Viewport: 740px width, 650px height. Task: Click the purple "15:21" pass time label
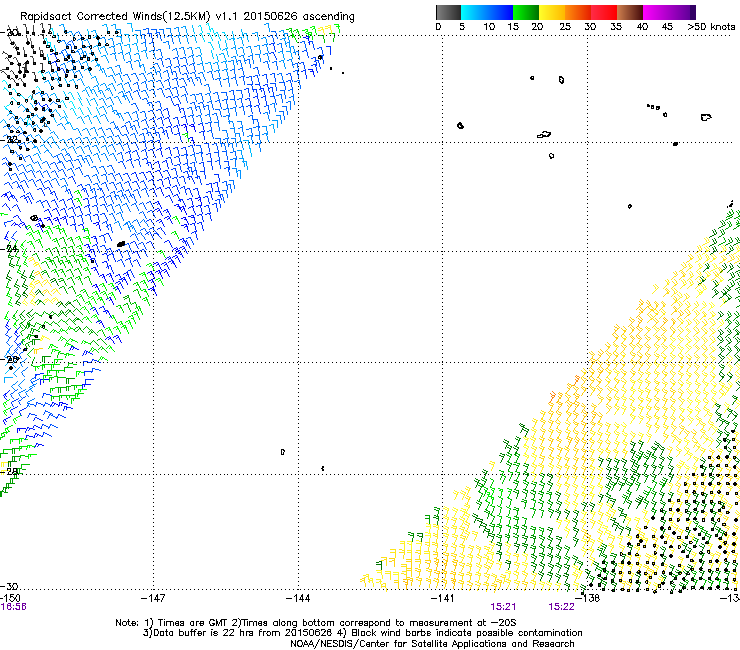(503, 607)
